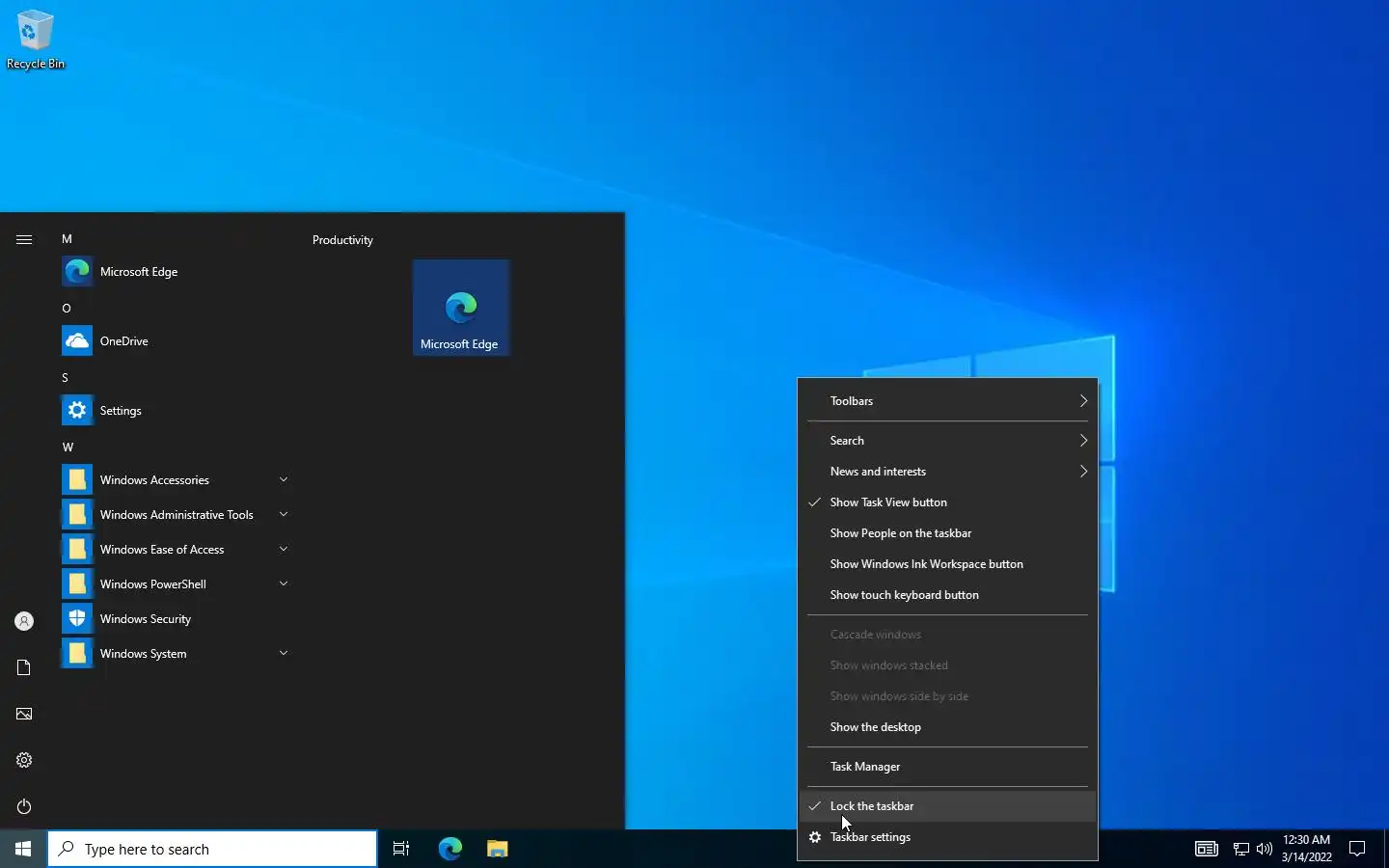Click the Windows Start button

(23, 849)
